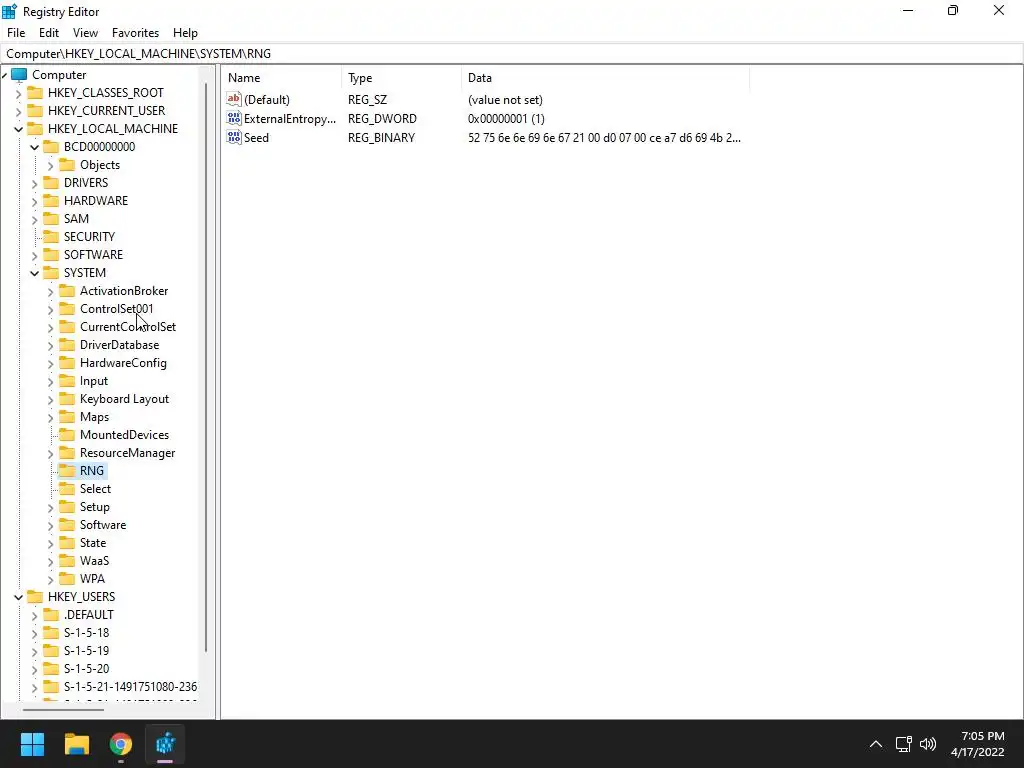Select the HKEY_LOCAL_MACHINE folder icon

point(35,129)
